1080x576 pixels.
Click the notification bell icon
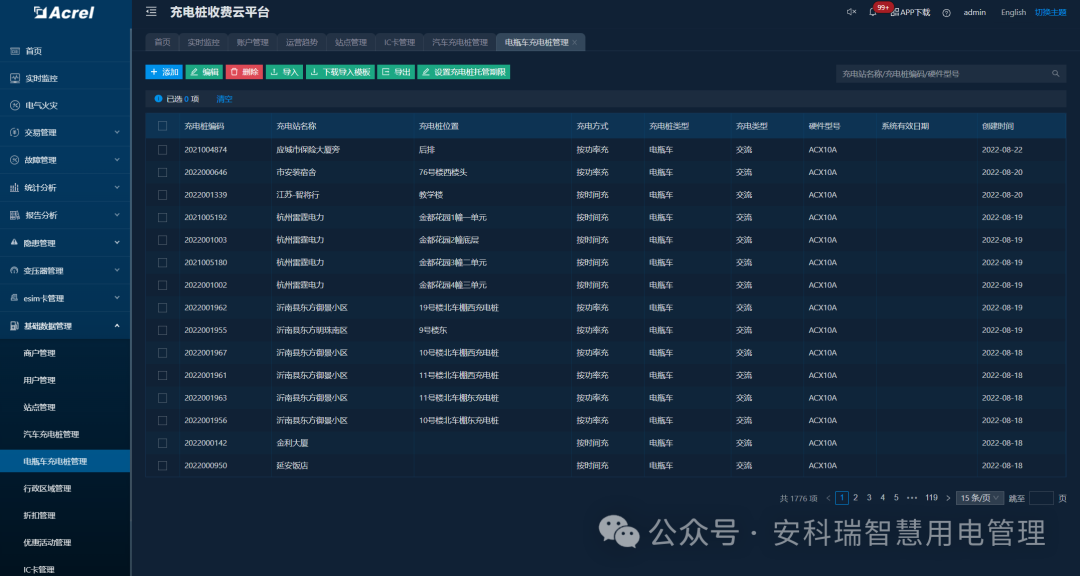tap(872, 12)
